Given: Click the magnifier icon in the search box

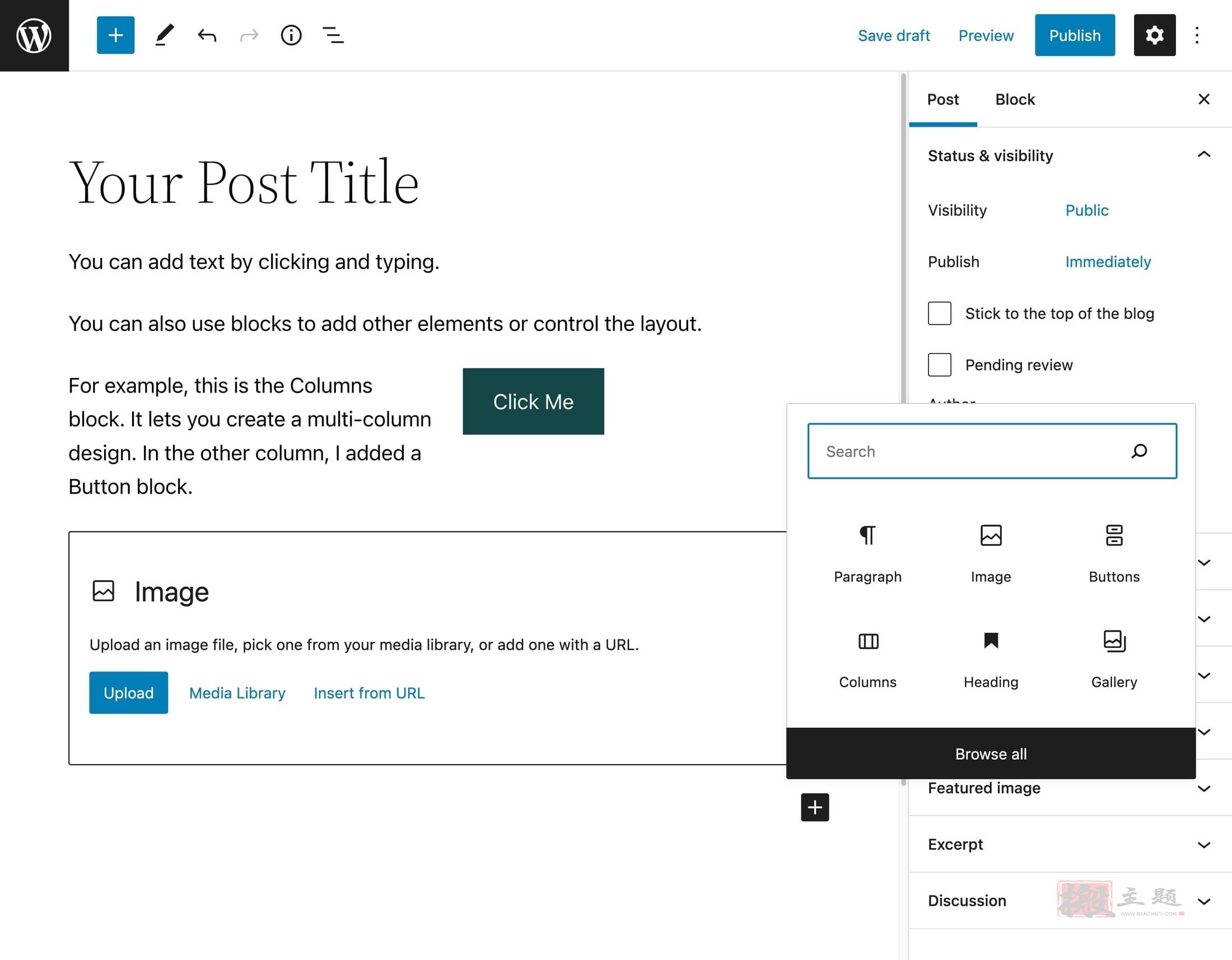Looking at the screenshot, I should point(1139,451).
